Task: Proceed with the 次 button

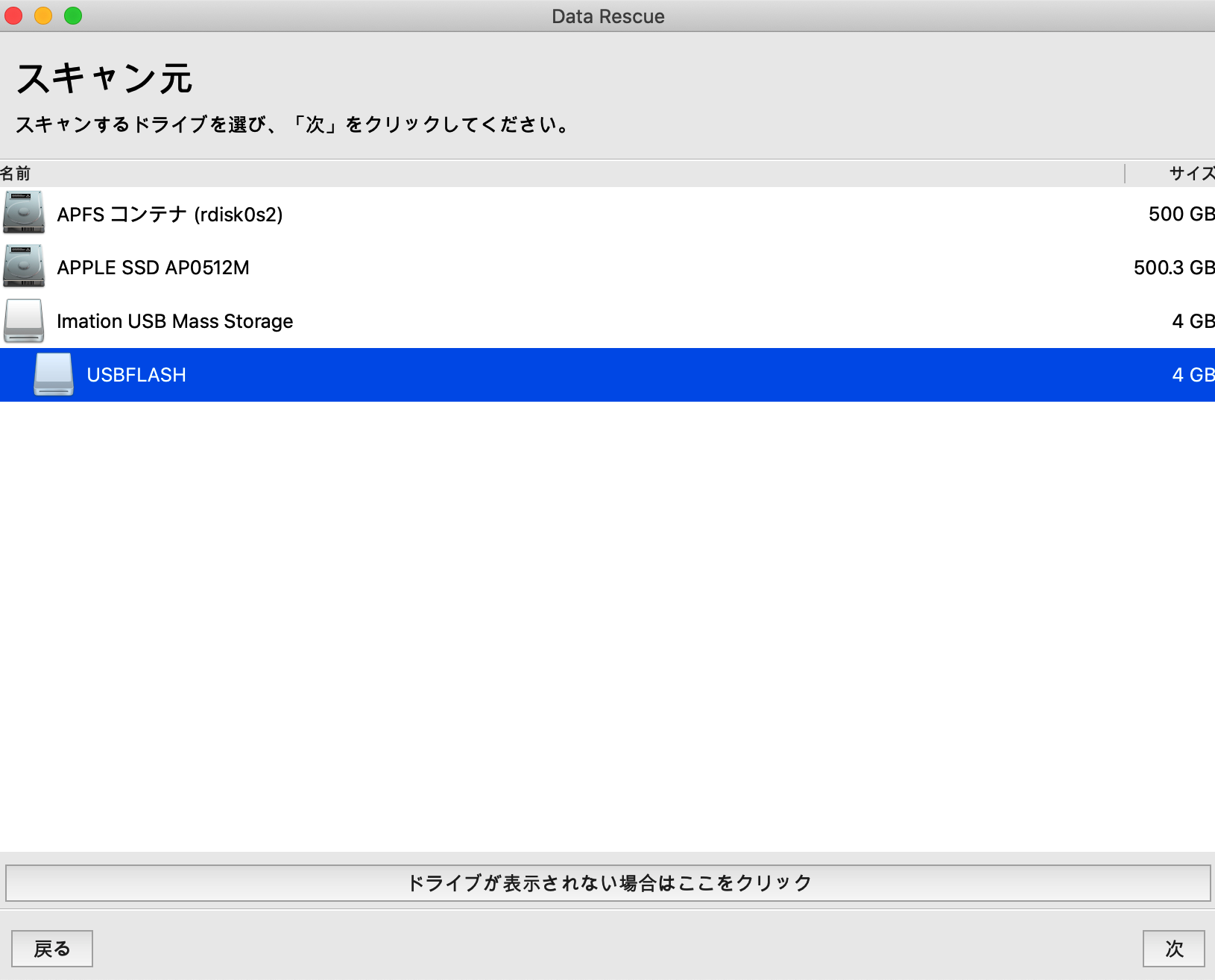Action: (x=1174, y=949)
